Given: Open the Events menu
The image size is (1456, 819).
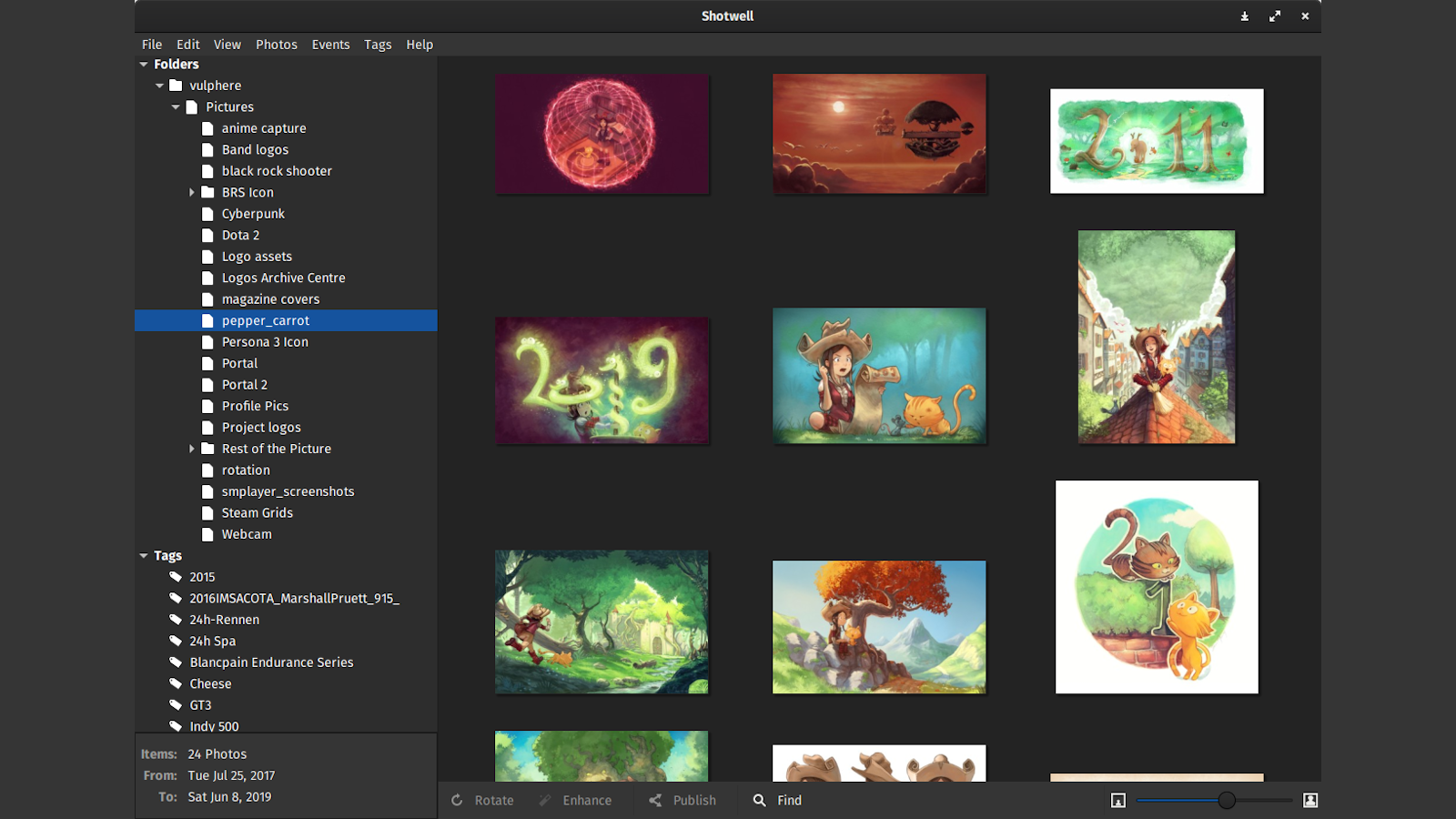Looking at the screenshot, I should 330,45.
